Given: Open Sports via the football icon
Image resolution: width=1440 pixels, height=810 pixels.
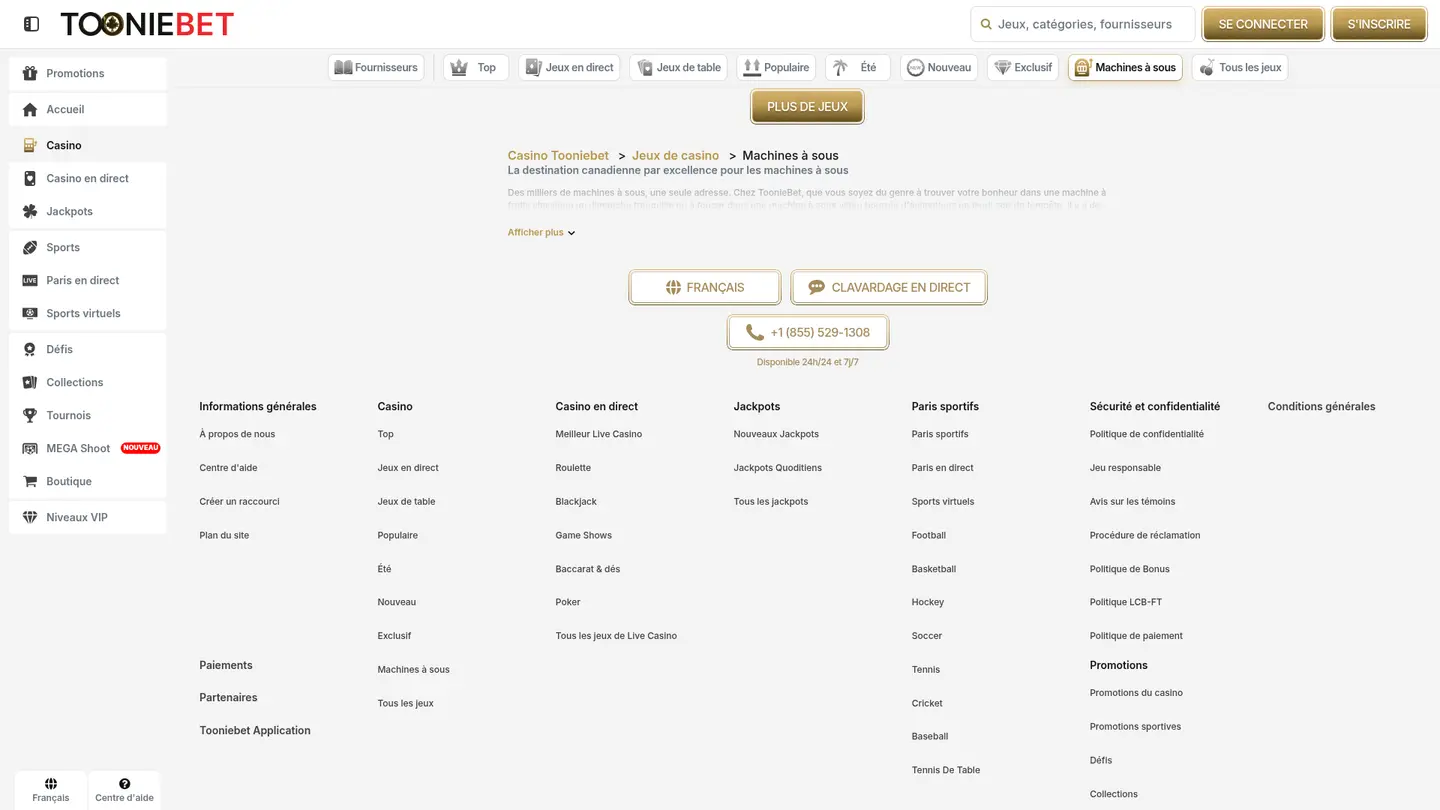Looking at the screenshot, I should coord(30,247).
